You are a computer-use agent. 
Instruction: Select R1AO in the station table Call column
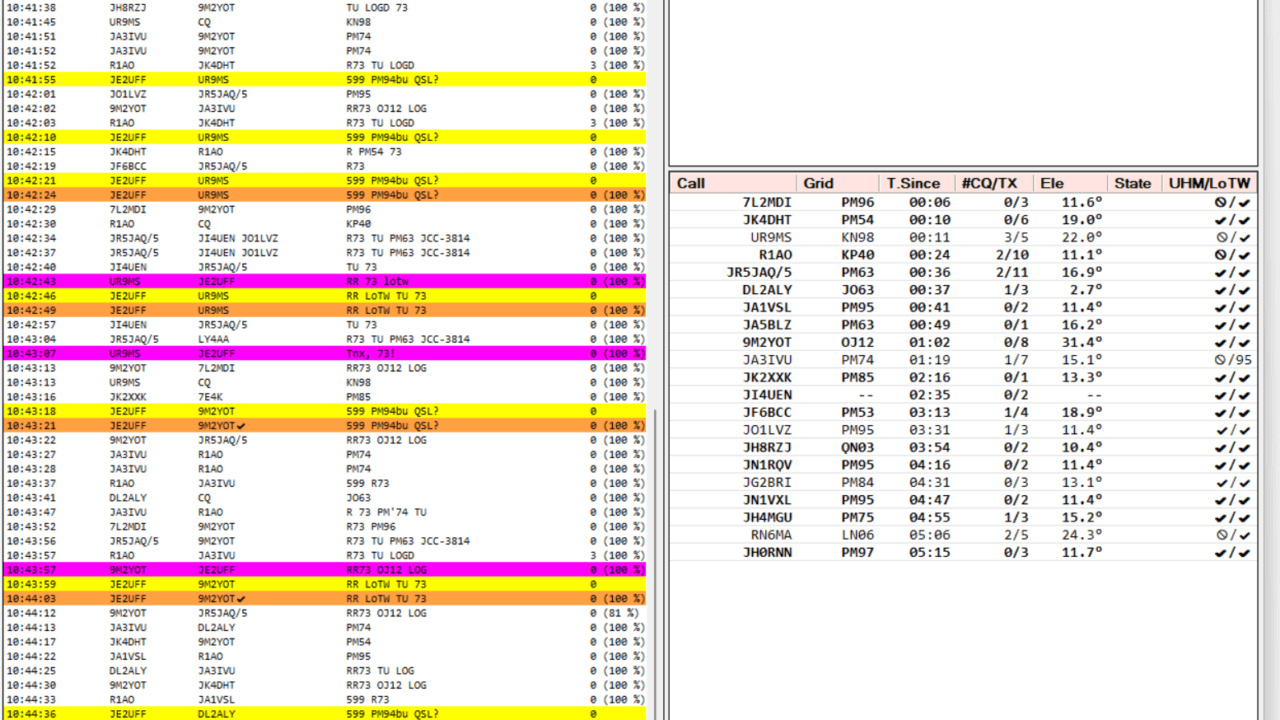point(775,255)
